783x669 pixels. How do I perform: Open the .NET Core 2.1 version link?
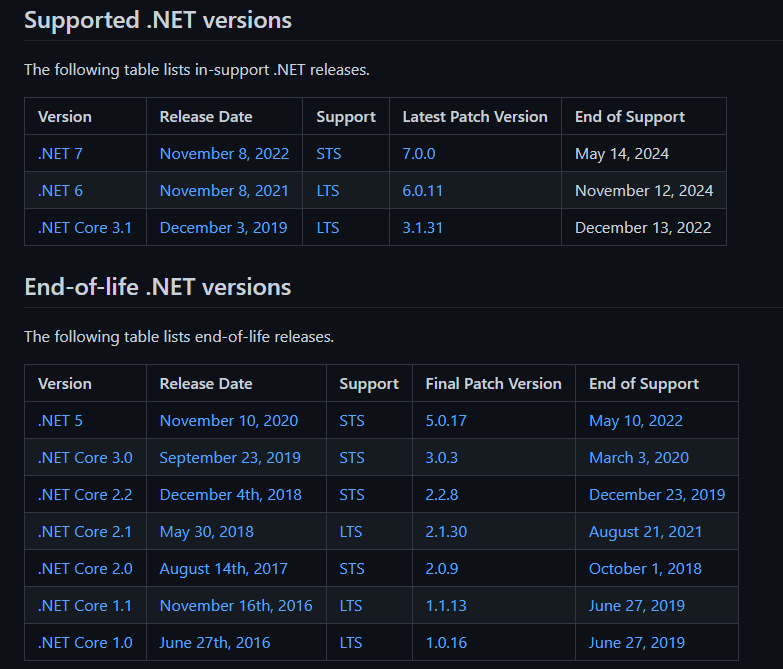[x=84, y=532]
